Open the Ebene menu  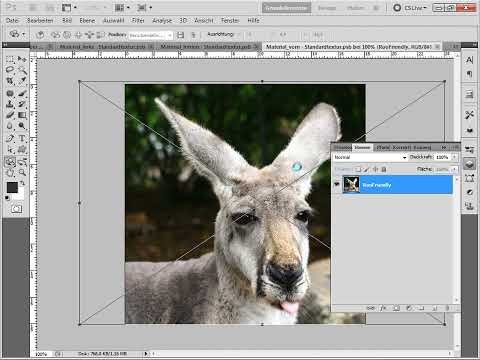(x=87, y=20)
